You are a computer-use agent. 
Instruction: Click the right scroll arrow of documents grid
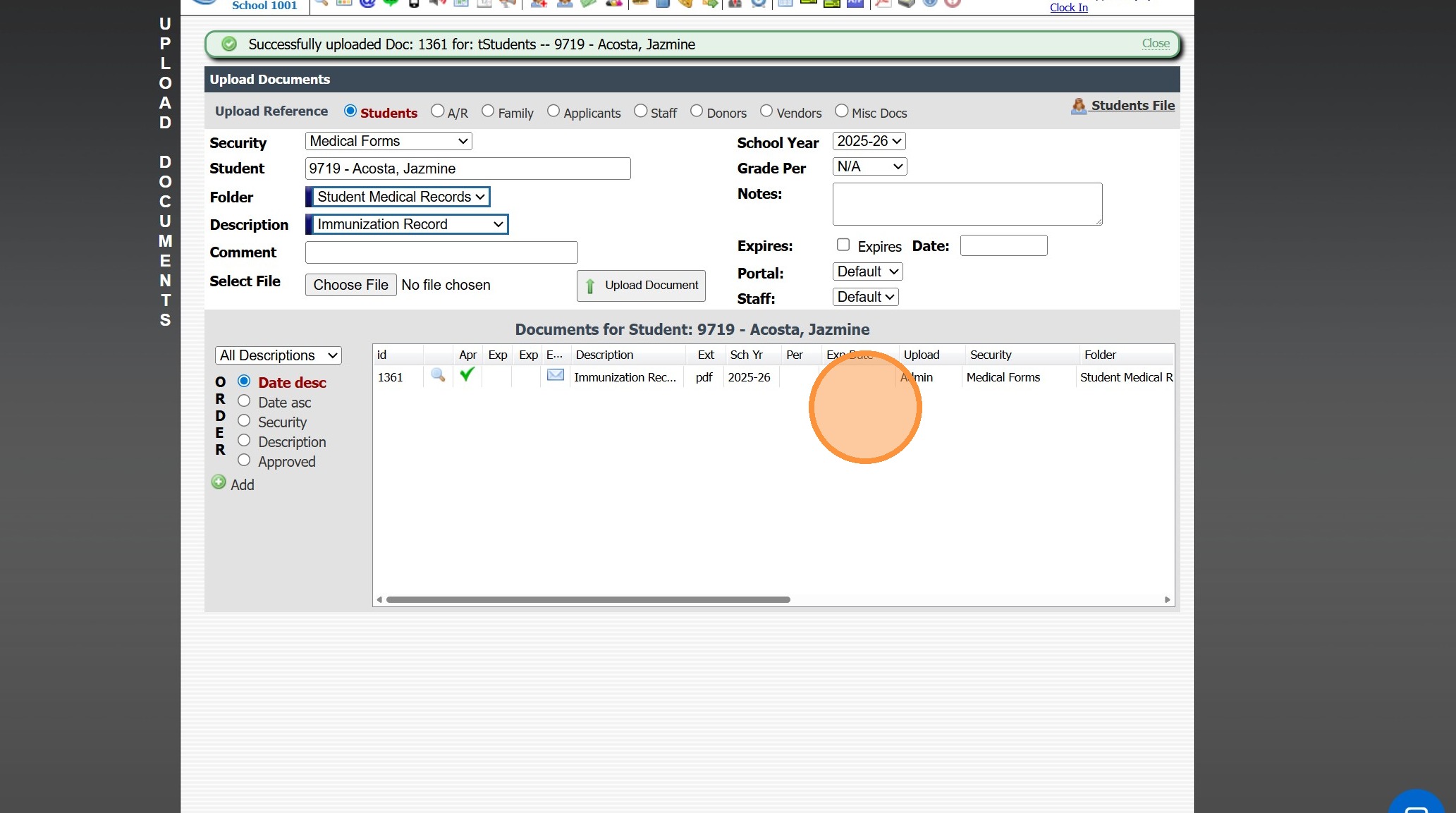click(1168, 600)
